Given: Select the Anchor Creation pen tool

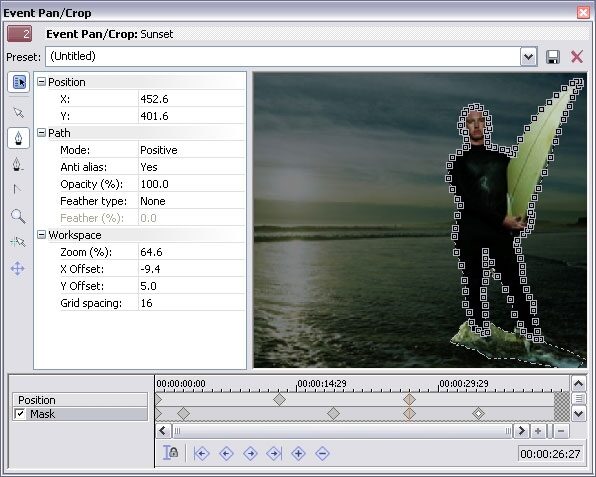Looking at the screenshot, I should 18,138.
